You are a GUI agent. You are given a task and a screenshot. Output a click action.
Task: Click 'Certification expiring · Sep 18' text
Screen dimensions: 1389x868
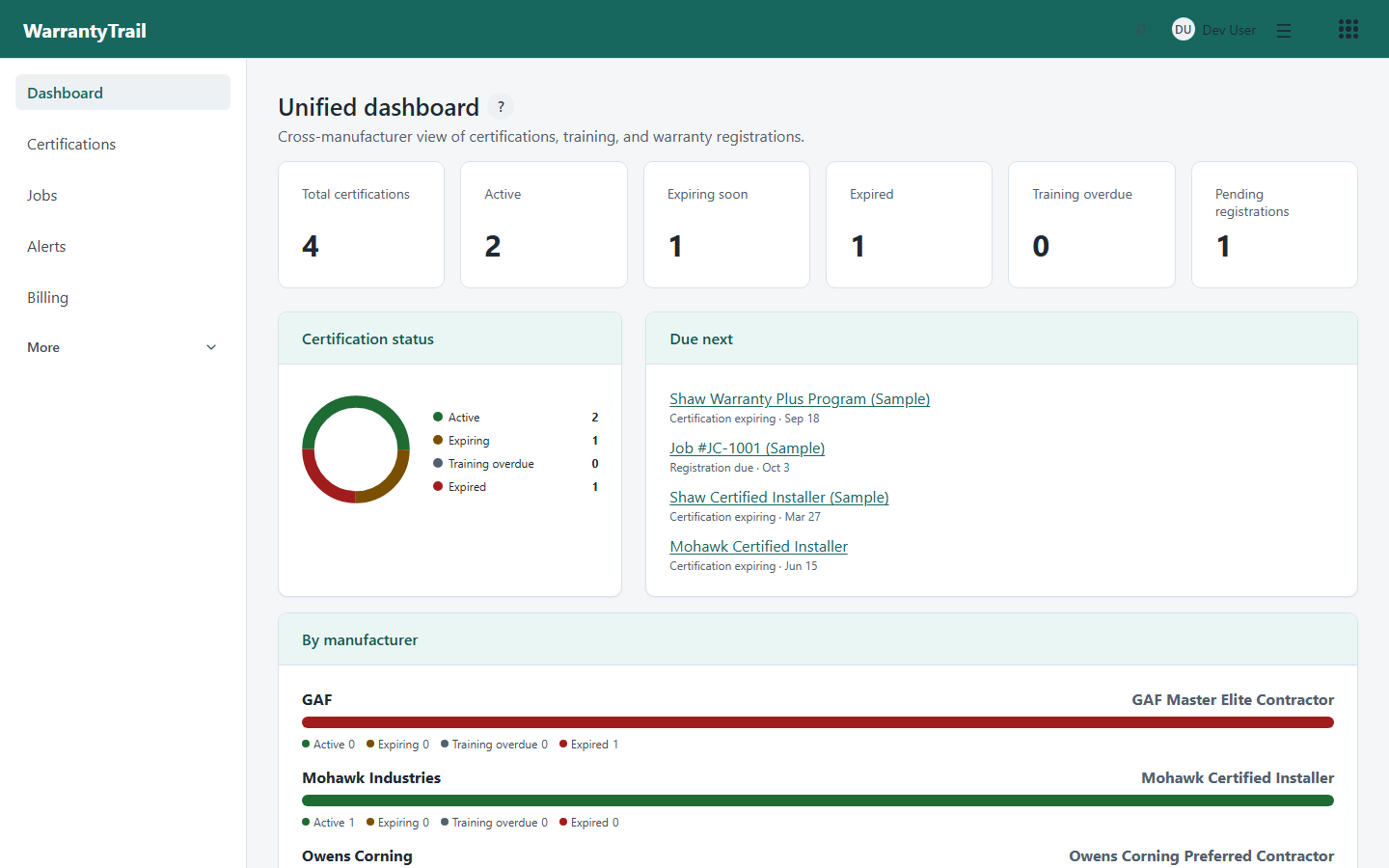click(745, 419)
